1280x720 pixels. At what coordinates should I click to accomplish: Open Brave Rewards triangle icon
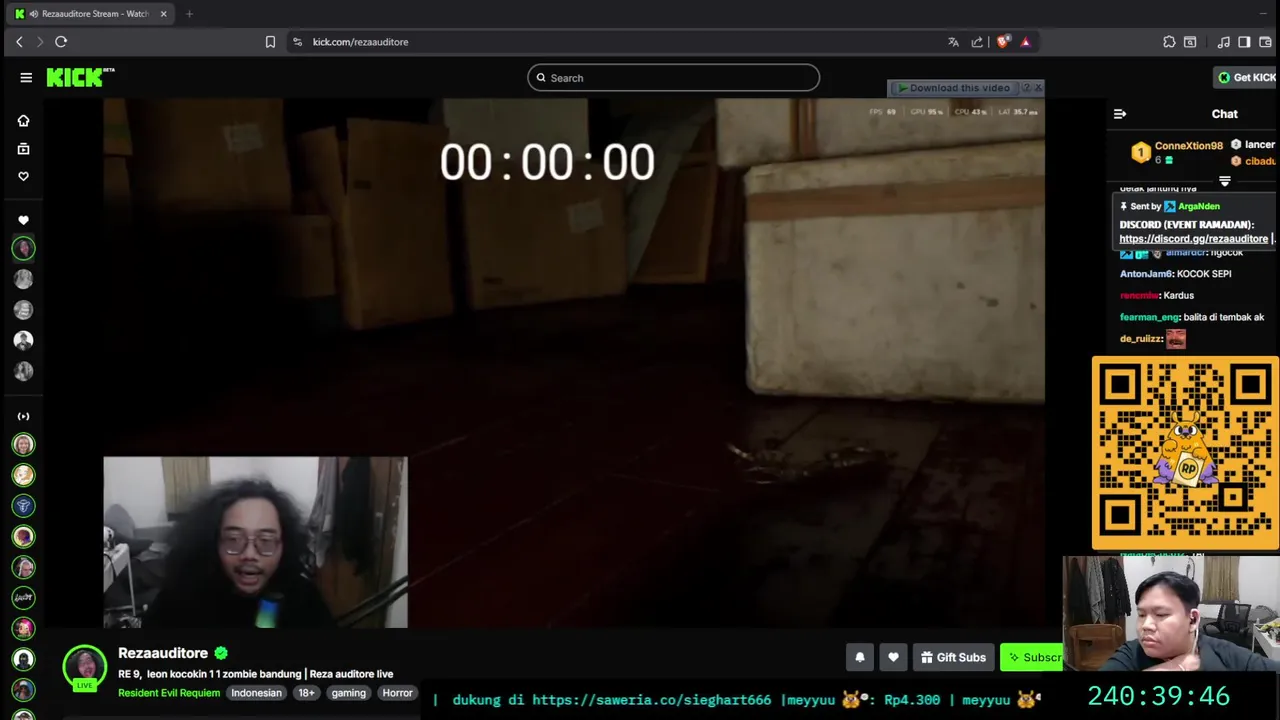point(1025,42)
